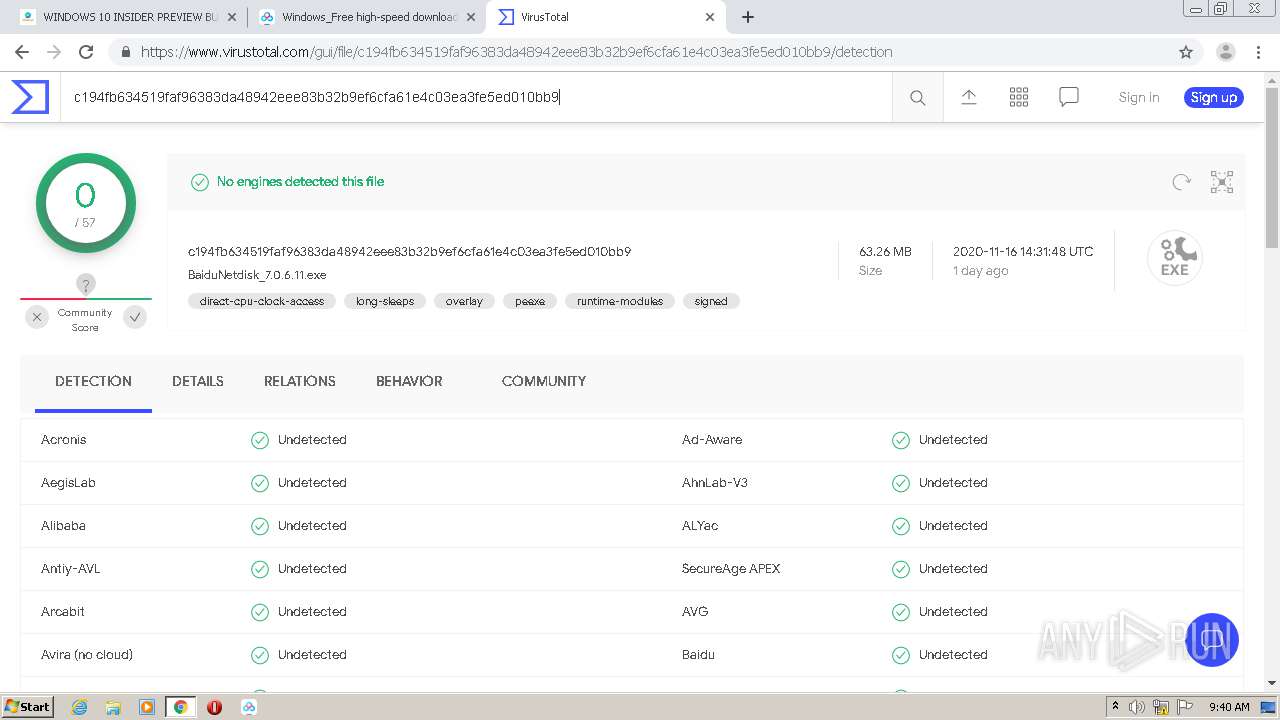The image size is (1280, 720).
Task: Click the direct-cpu-clock-access tag
Action: pos(262,301)
